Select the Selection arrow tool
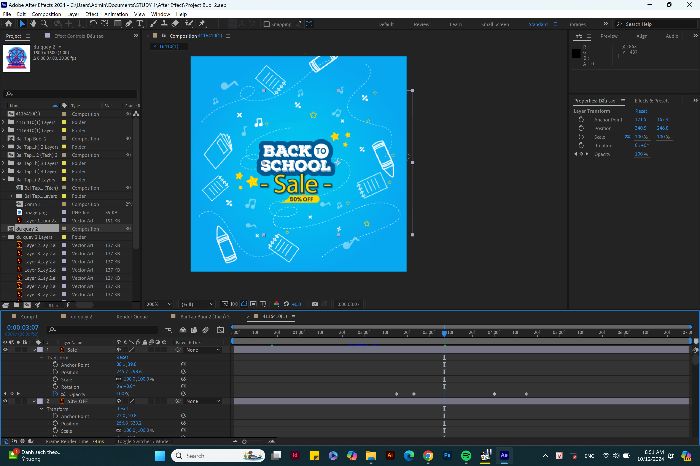This screenshot has height=466, width=700. pos(22,24)
